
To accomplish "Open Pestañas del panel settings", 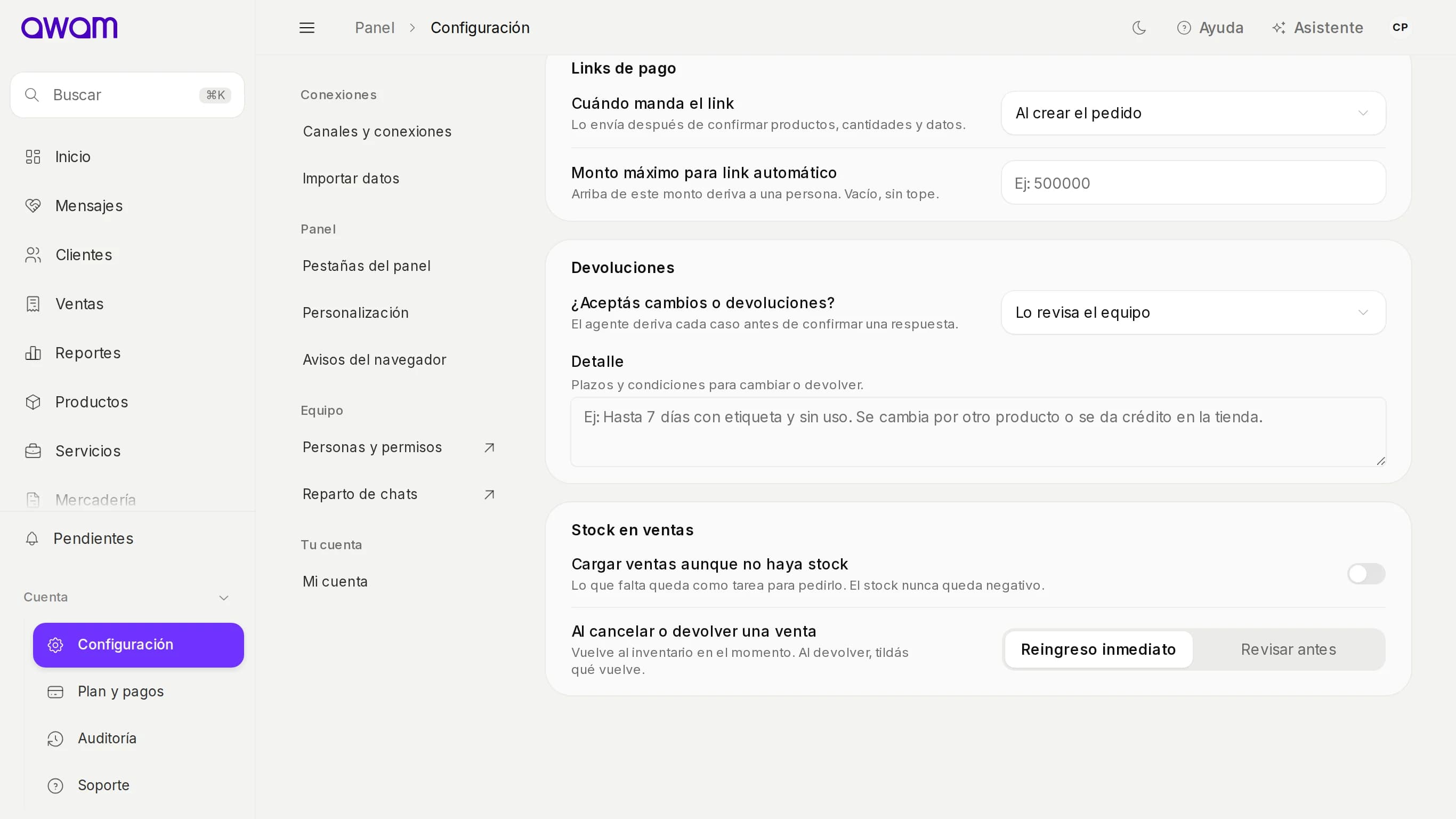I will pos(366,267).
